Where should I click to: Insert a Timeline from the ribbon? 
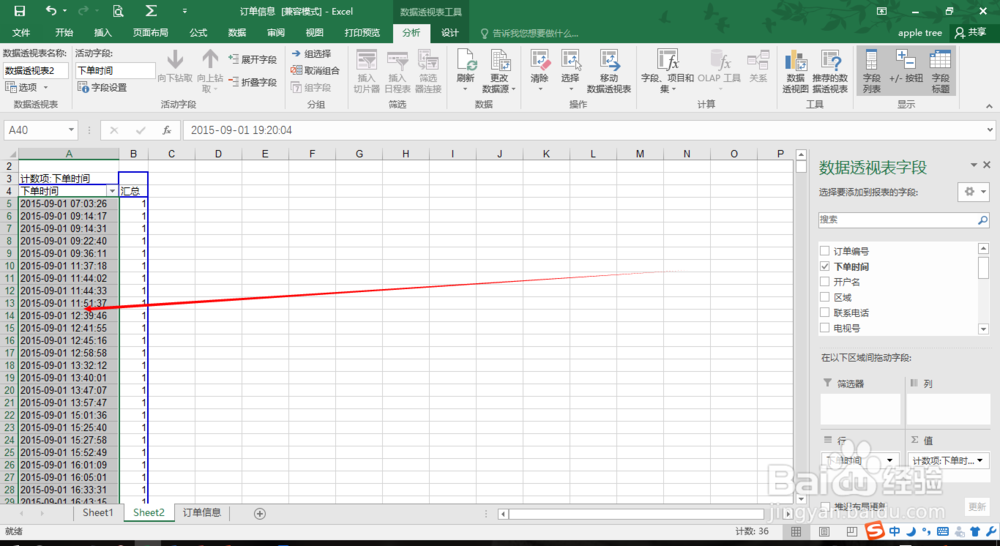[397, 71]
